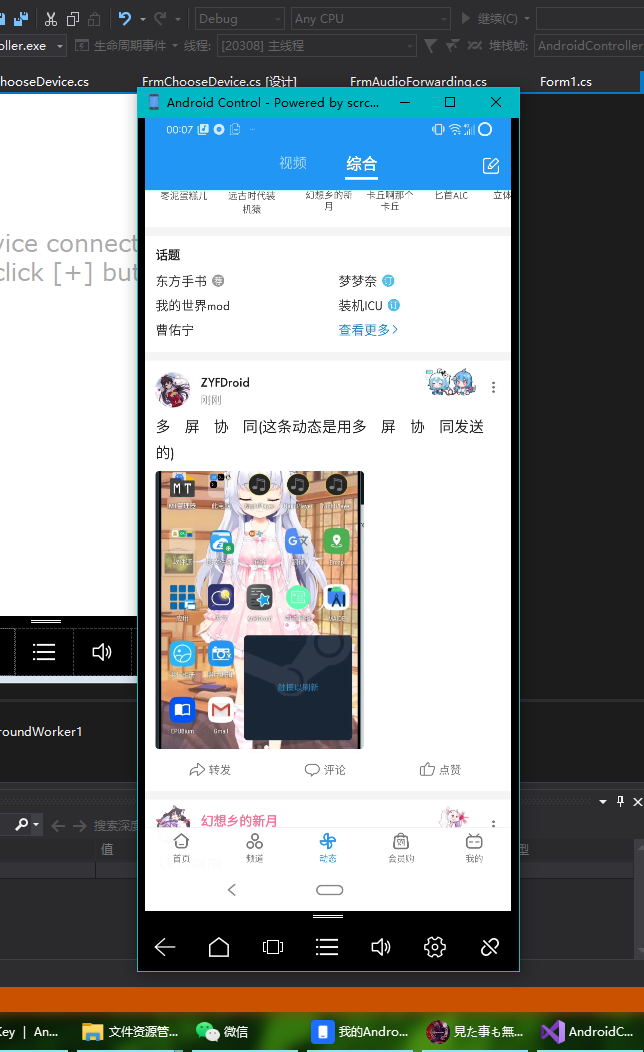
Task: Click the thread filter funnel icon
Action: (x=431, y=46)
